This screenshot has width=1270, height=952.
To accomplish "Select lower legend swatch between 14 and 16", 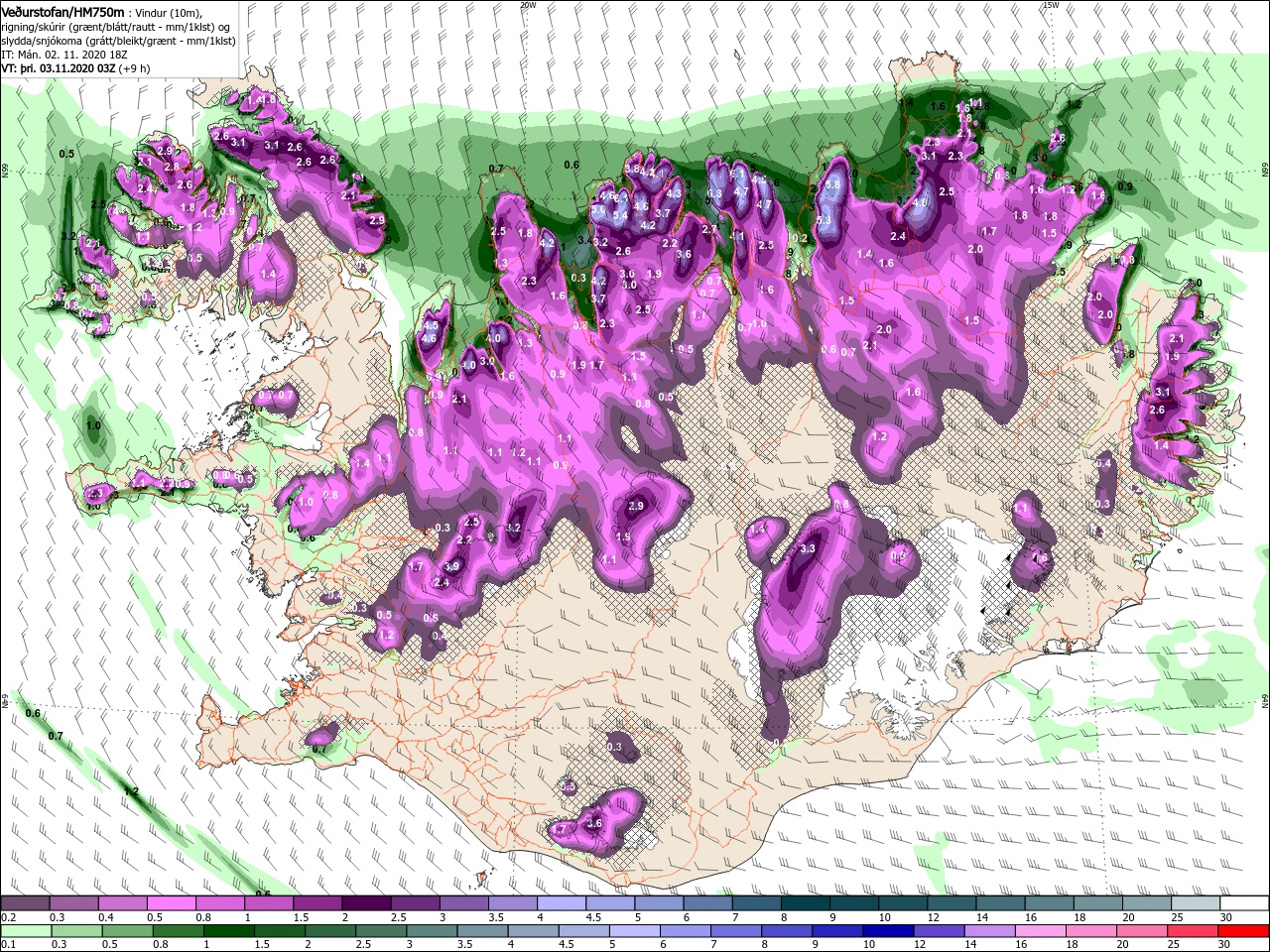I will click(990, 931).
